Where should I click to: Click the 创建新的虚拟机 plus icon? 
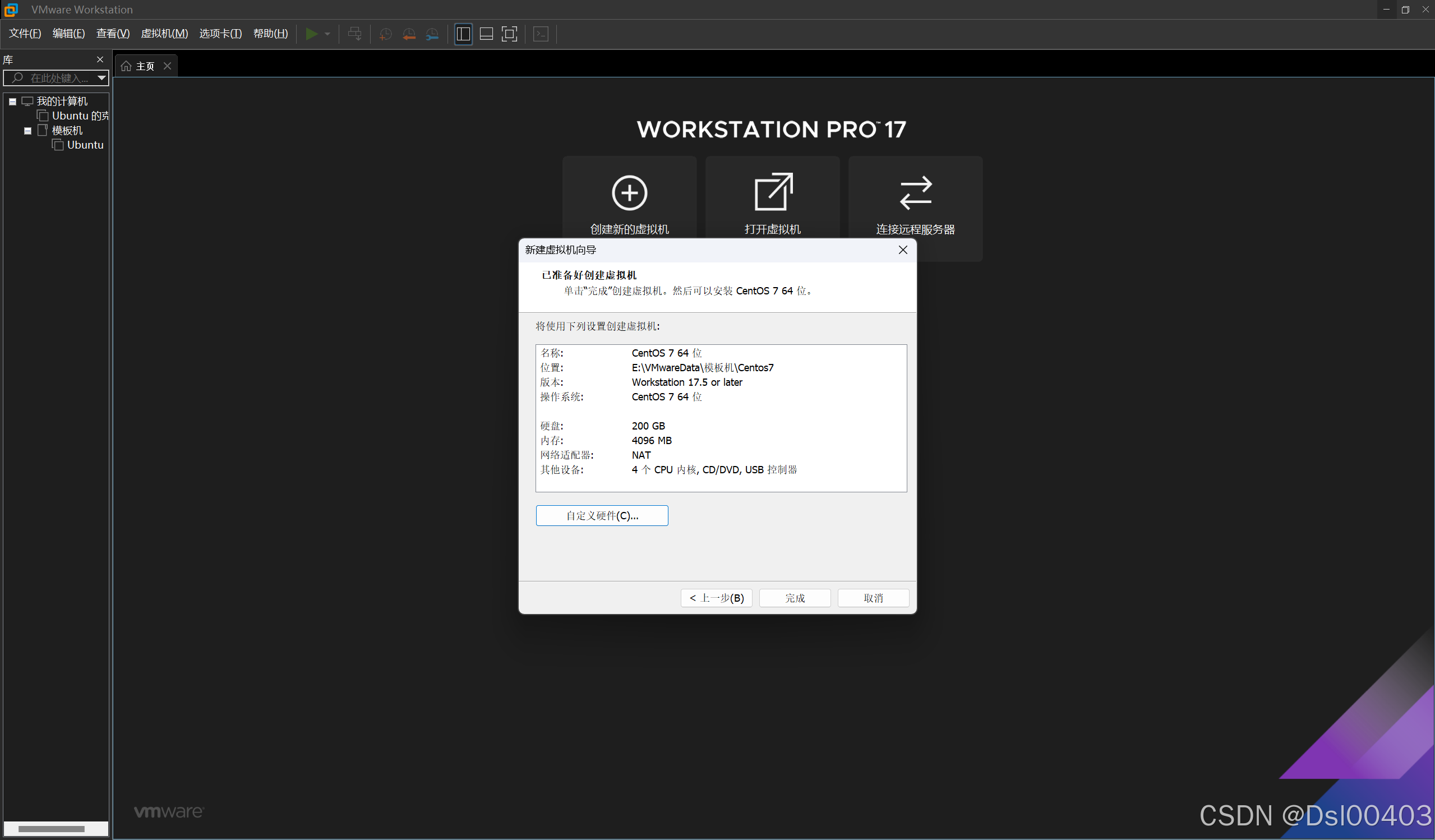(629, 193)
